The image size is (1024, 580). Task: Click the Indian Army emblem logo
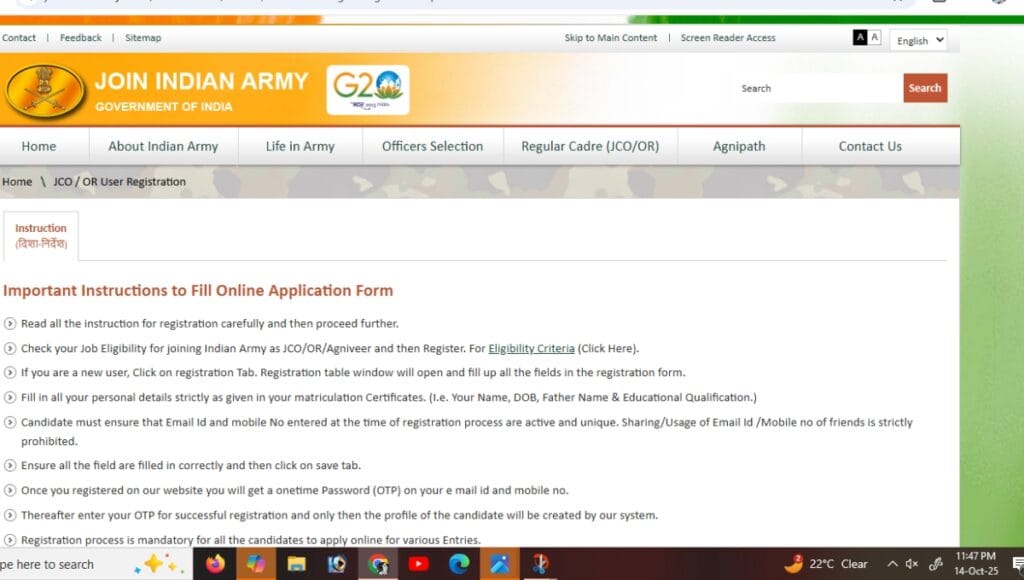45,90
